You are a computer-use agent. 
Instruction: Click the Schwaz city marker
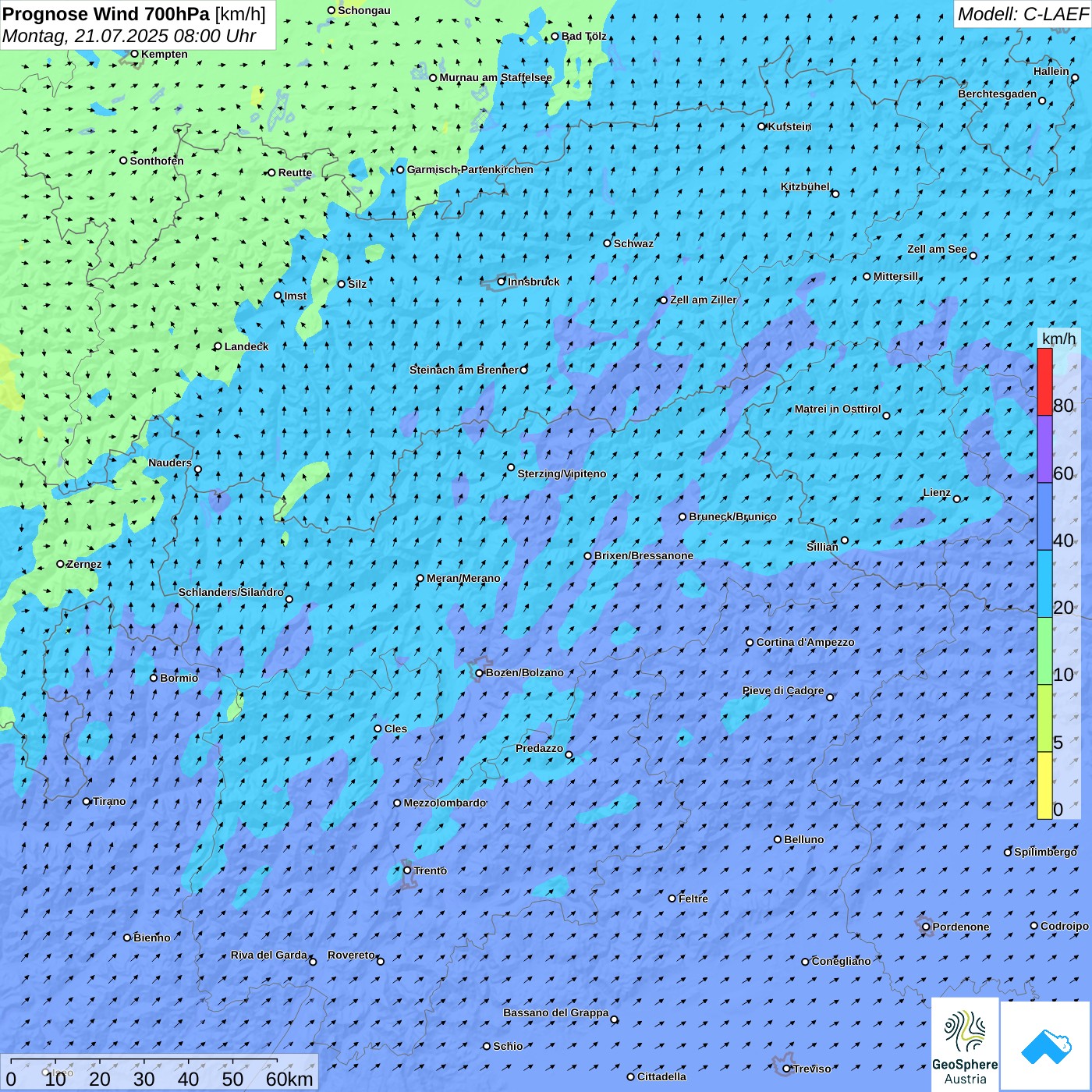[608, 243]
